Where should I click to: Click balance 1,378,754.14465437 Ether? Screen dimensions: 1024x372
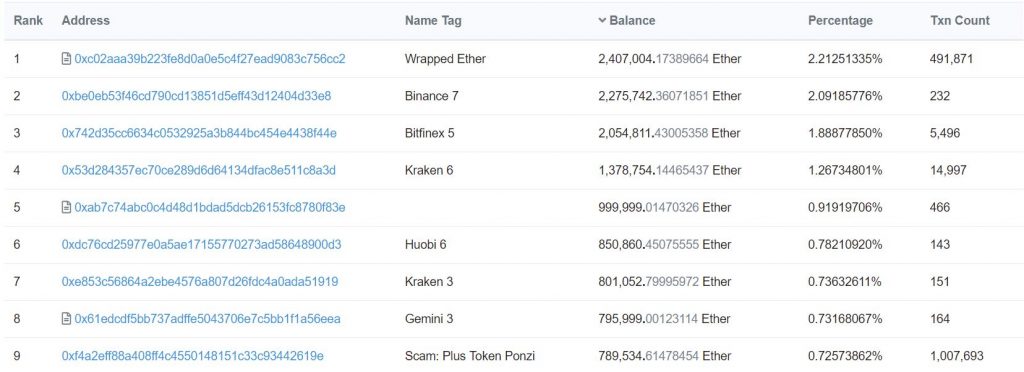669,170
